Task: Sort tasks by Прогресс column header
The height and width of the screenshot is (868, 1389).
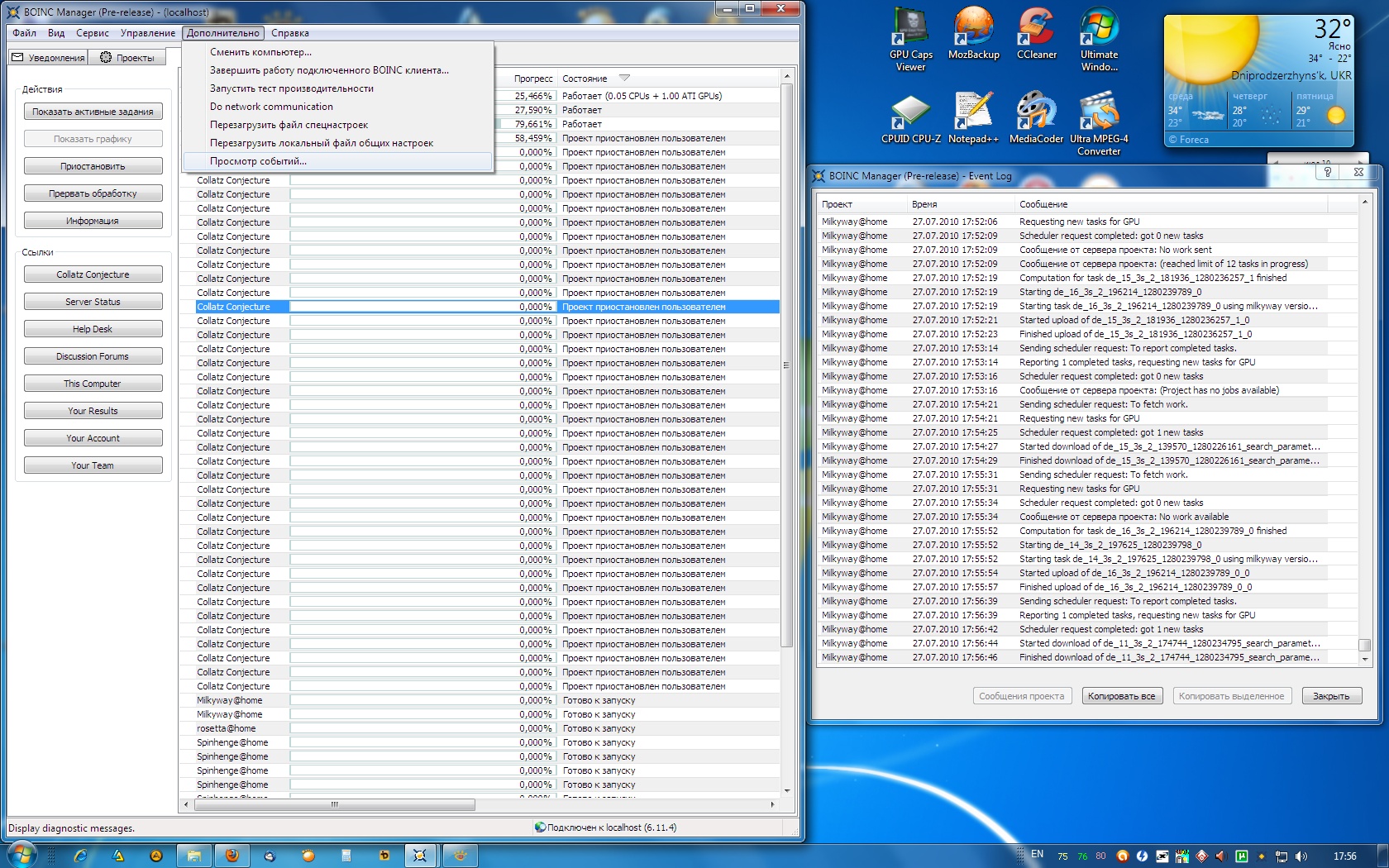Action: [533, 79]
